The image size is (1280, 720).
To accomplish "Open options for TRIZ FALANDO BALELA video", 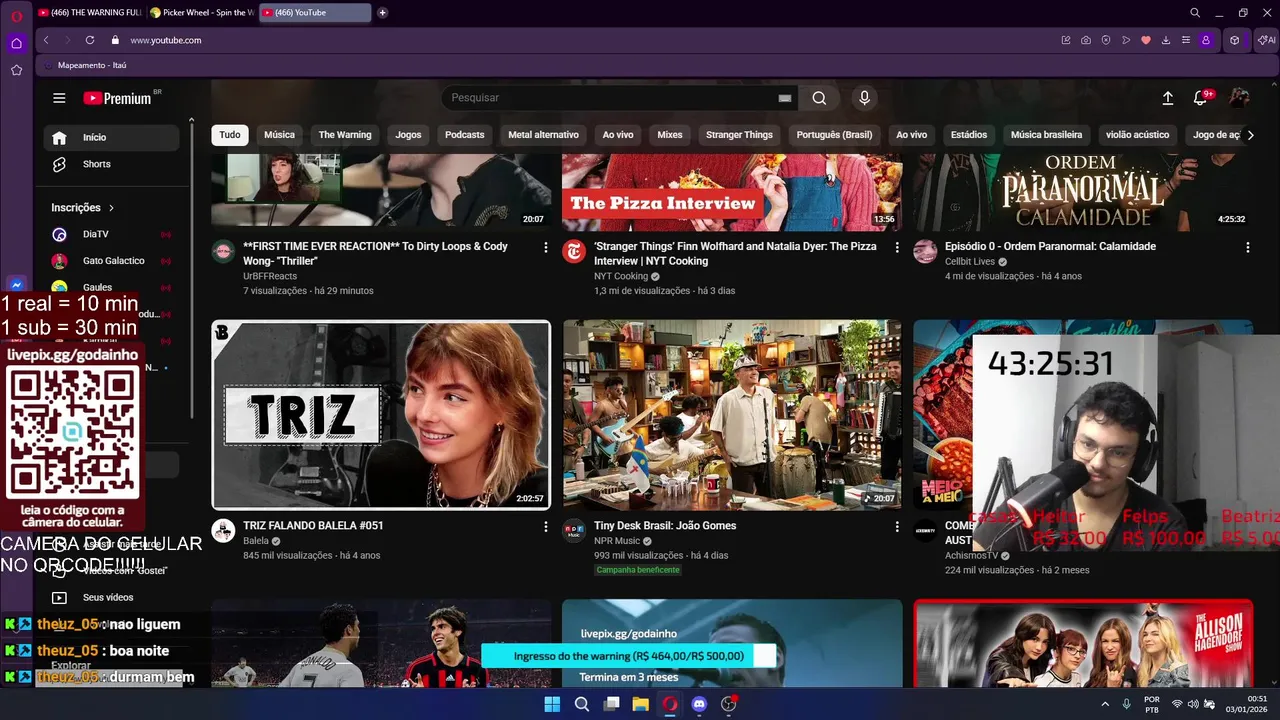I will click(x=546, y=526).
